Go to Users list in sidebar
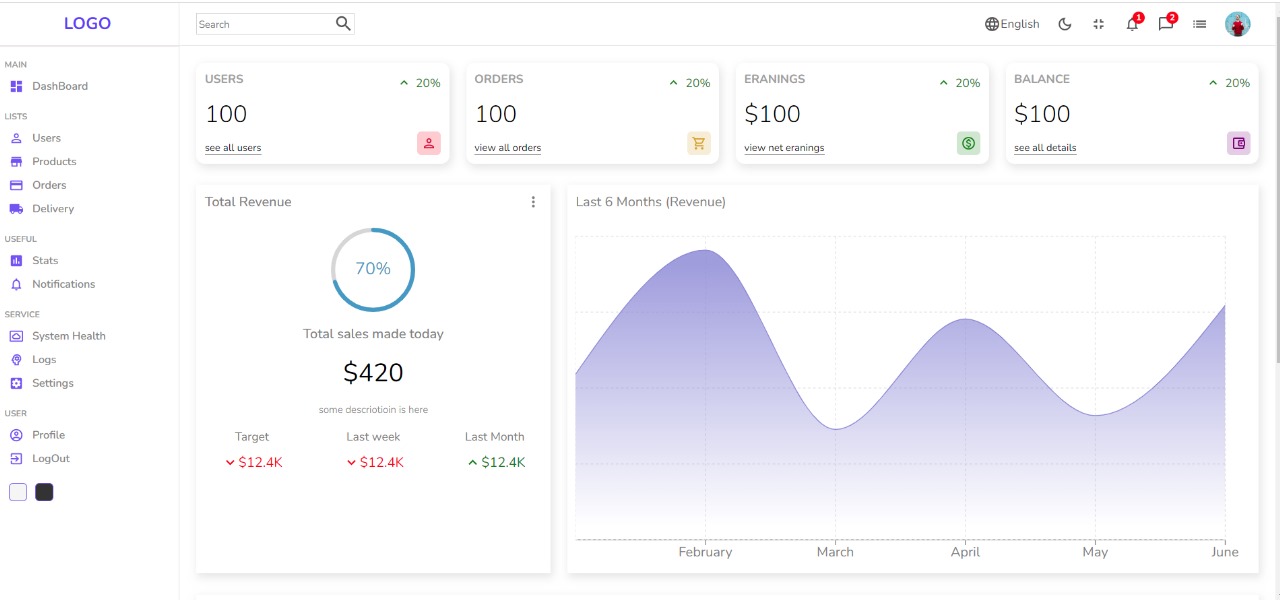Image resolution: width=1280 pixels, height=600 pixels. tap(46, 138)
